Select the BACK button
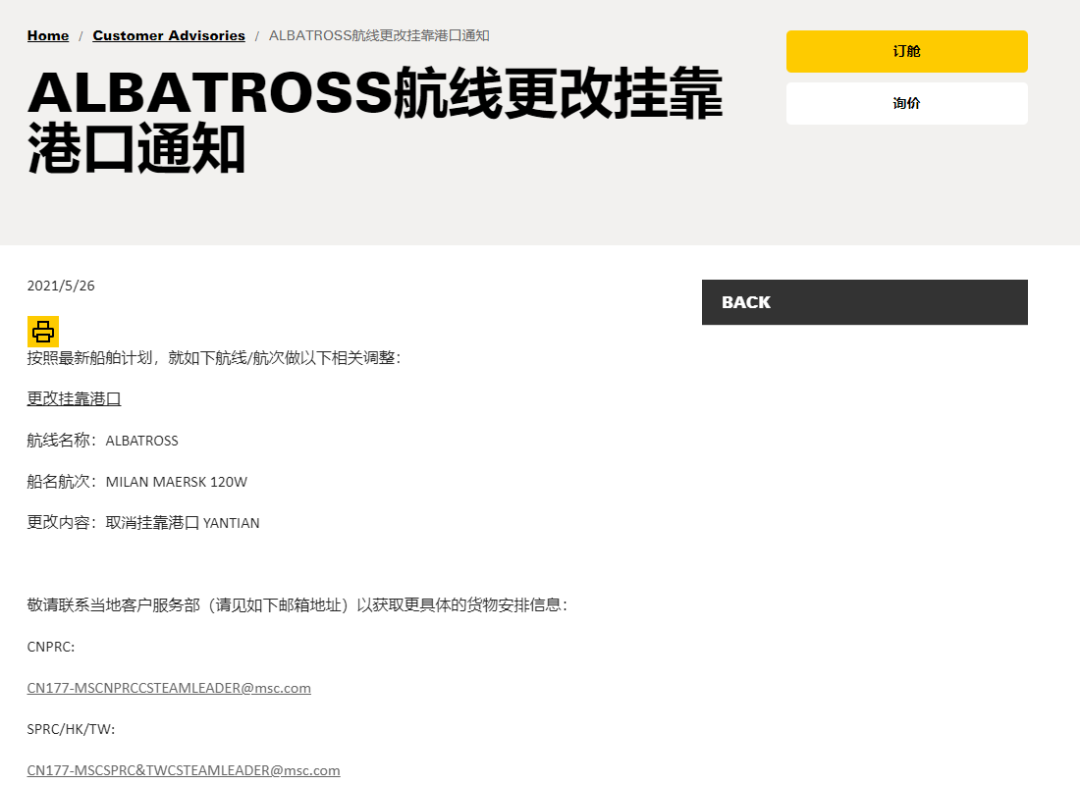The width and height of the screenshot is (1080, 785). coord(864,302)
